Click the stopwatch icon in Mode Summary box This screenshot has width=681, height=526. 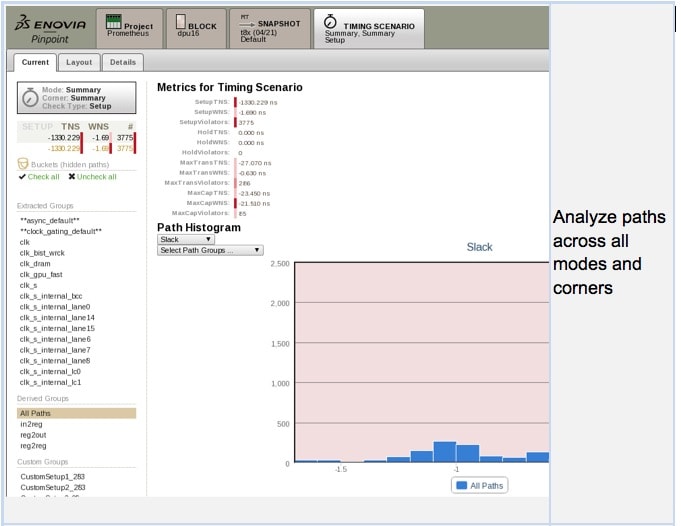tap(30, 98)
